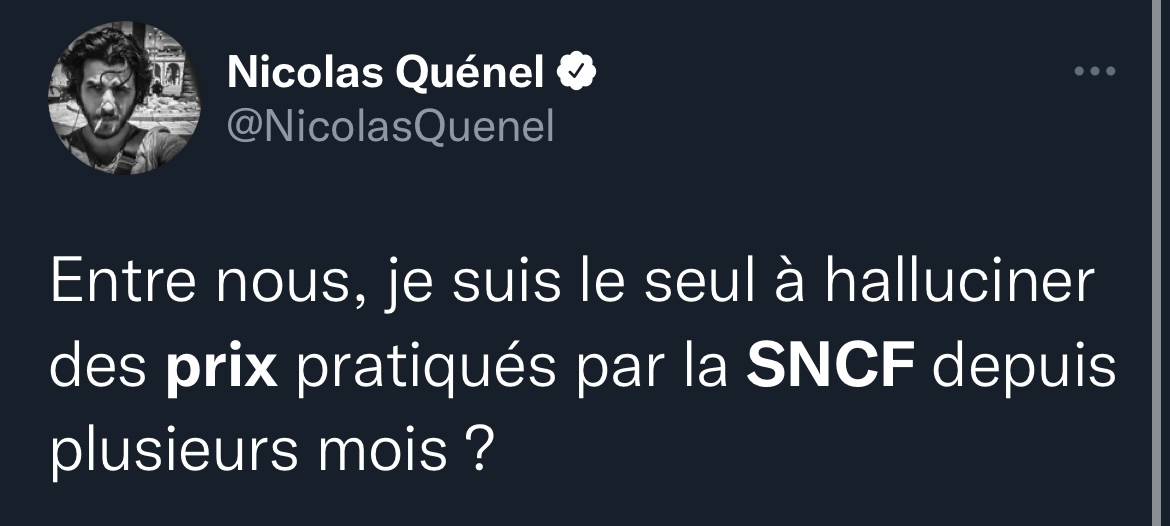Click the blue verified badge
The image size is (1170, 526).
click(580, 72)
